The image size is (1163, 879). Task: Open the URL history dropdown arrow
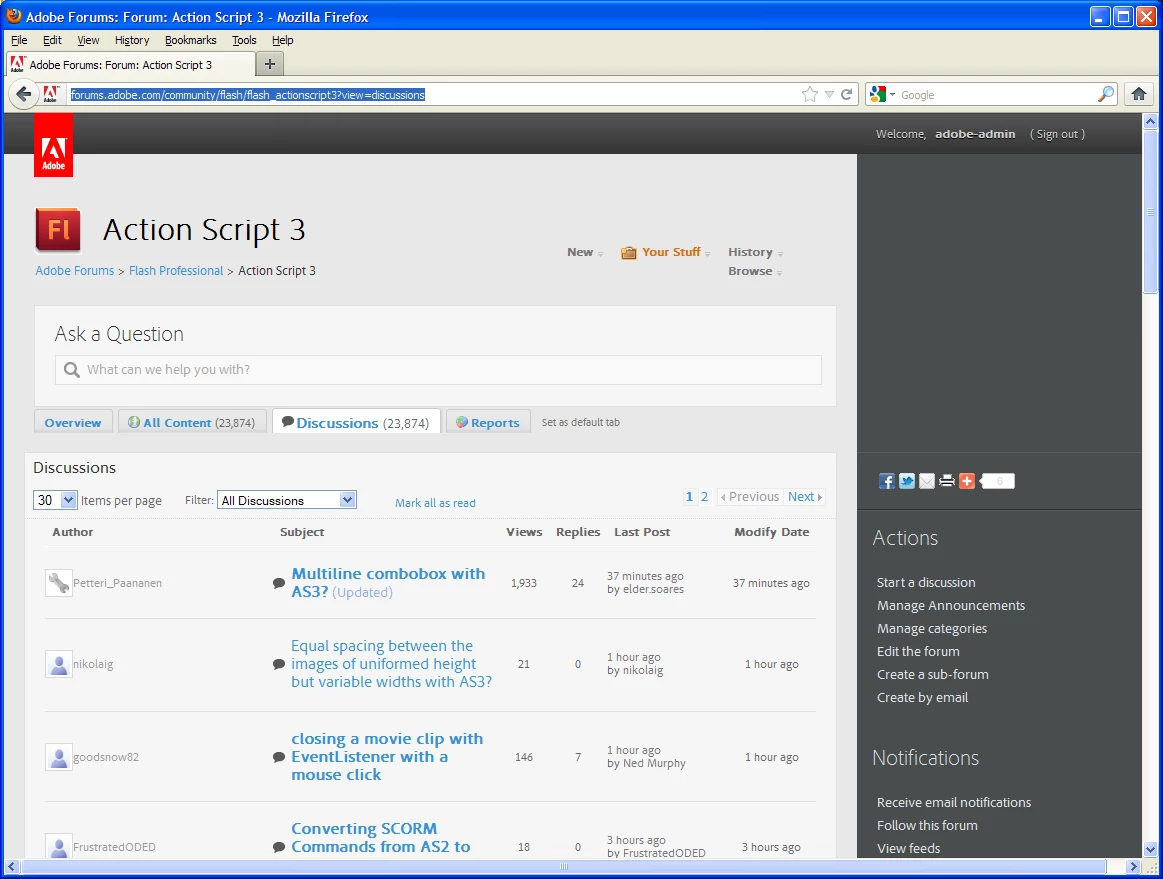829,94
